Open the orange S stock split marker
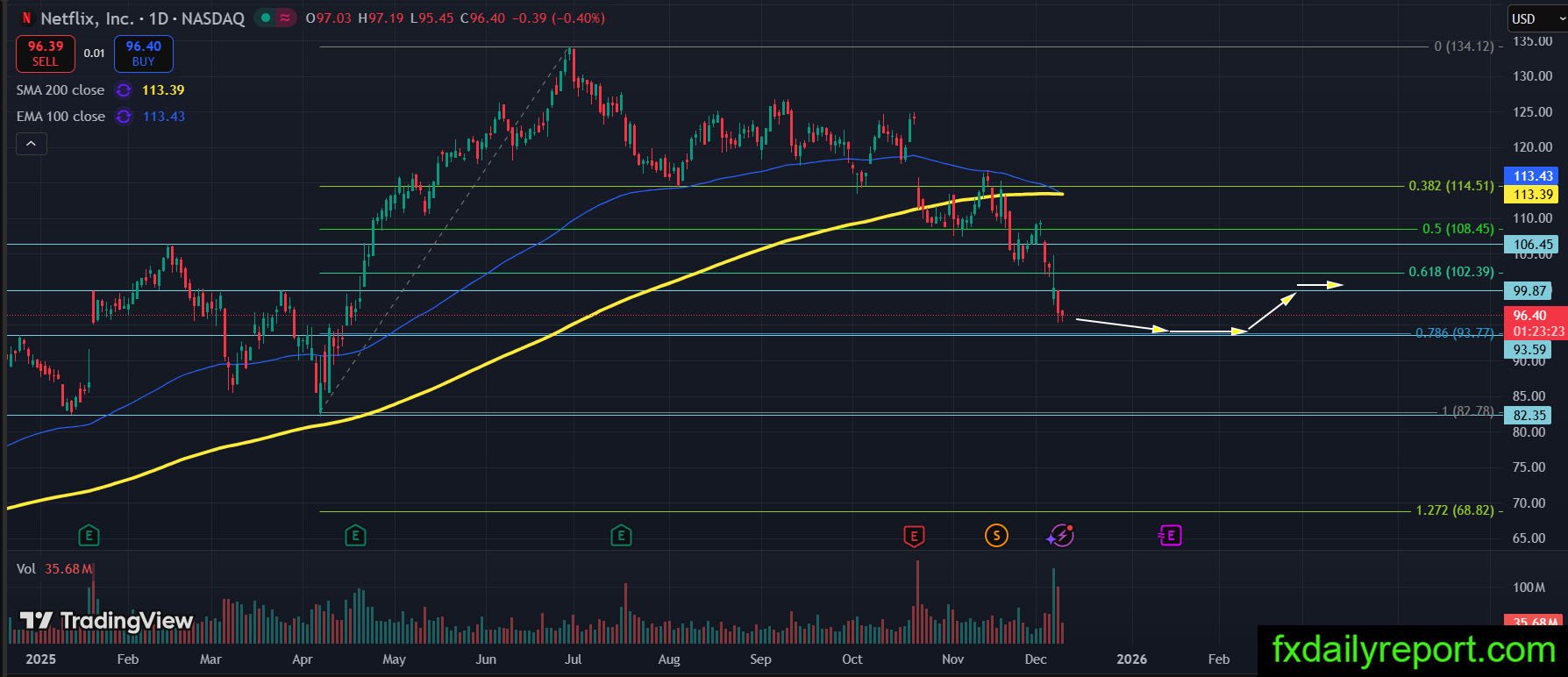 [996, 535]
